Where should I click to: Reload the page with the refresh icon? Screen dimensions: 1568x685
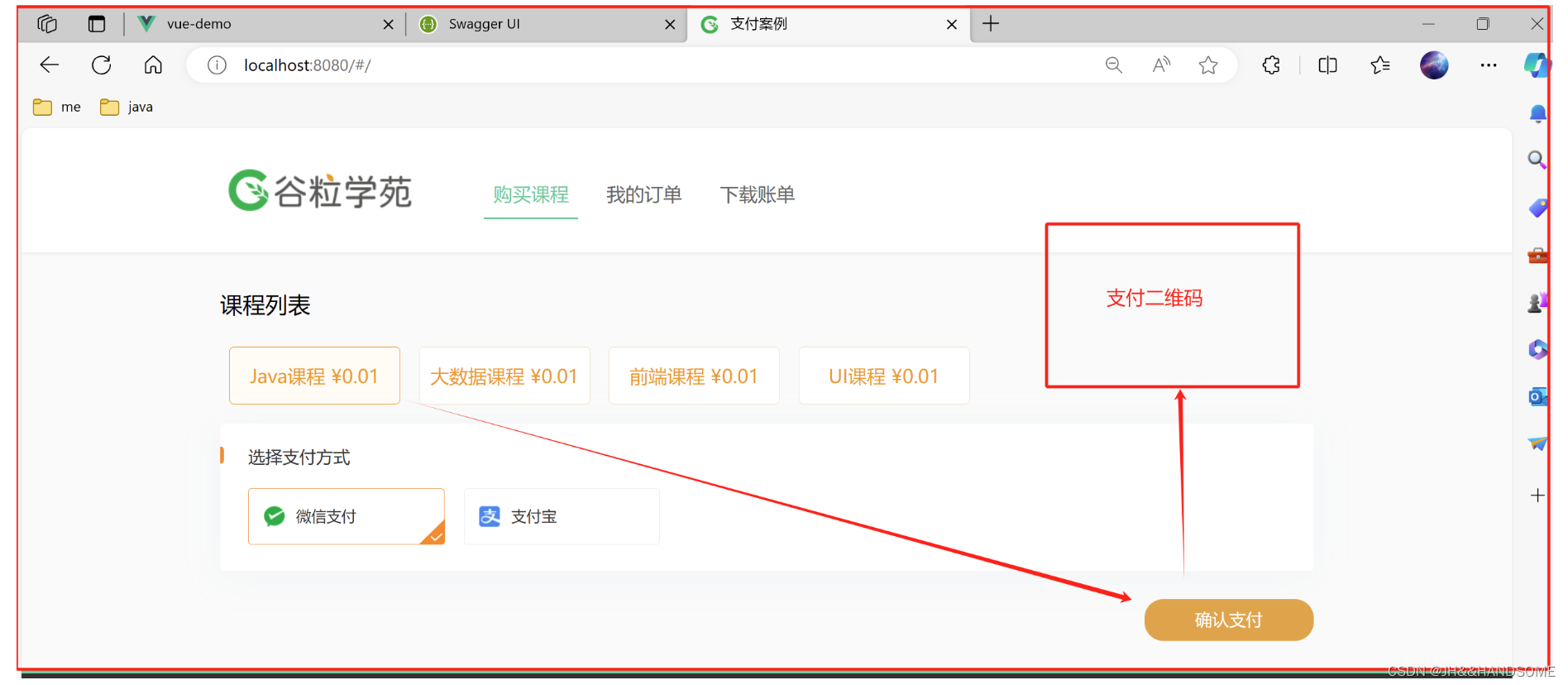[x=102, y=65]
